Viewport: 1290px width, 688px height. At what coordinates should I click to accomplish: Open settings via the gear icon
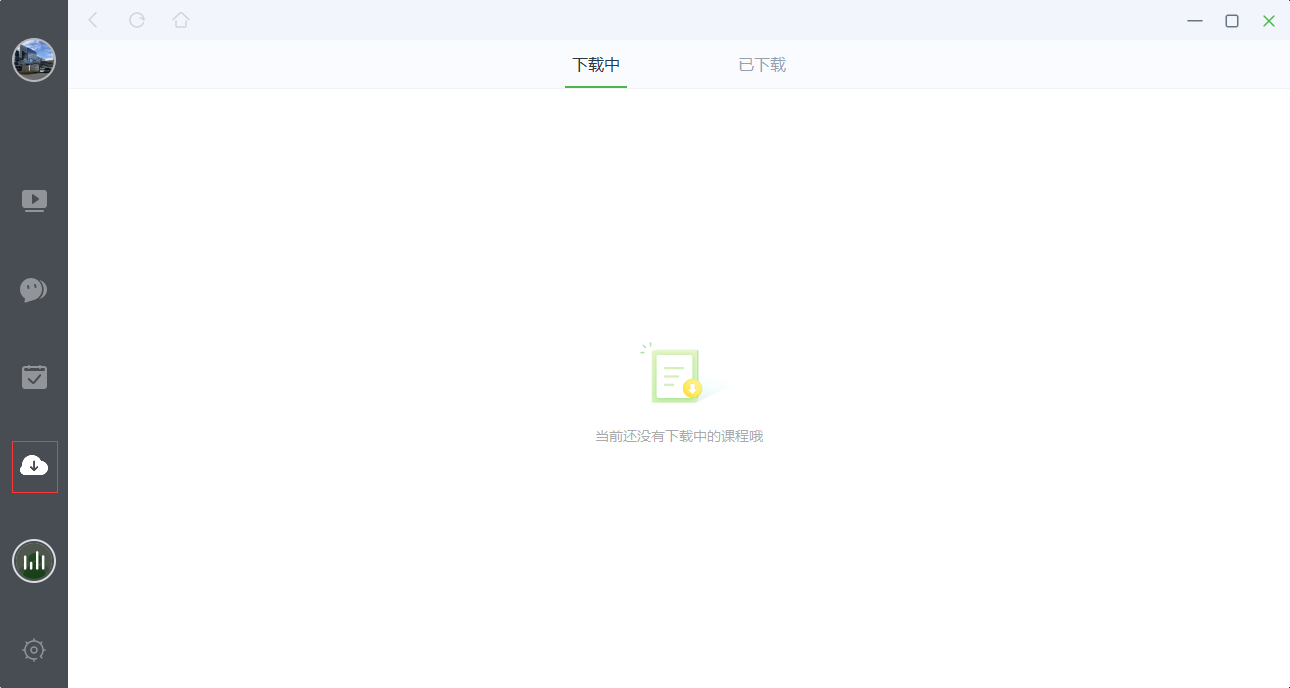34,650
